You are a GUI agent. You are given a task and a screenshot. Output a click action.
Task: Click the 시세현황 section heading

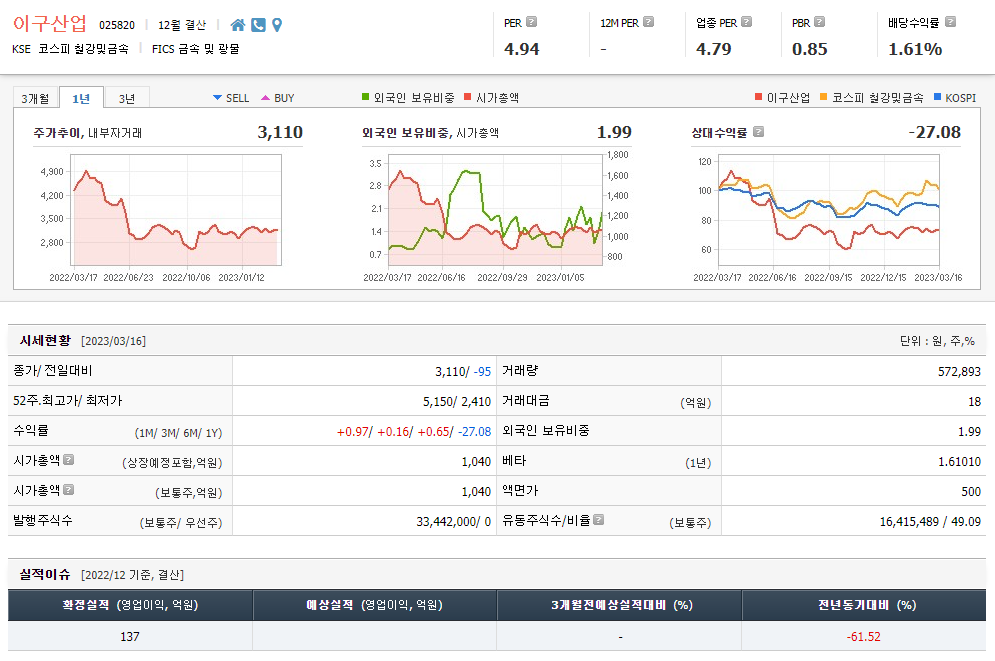pyautogui.click(x=46, y=341)
